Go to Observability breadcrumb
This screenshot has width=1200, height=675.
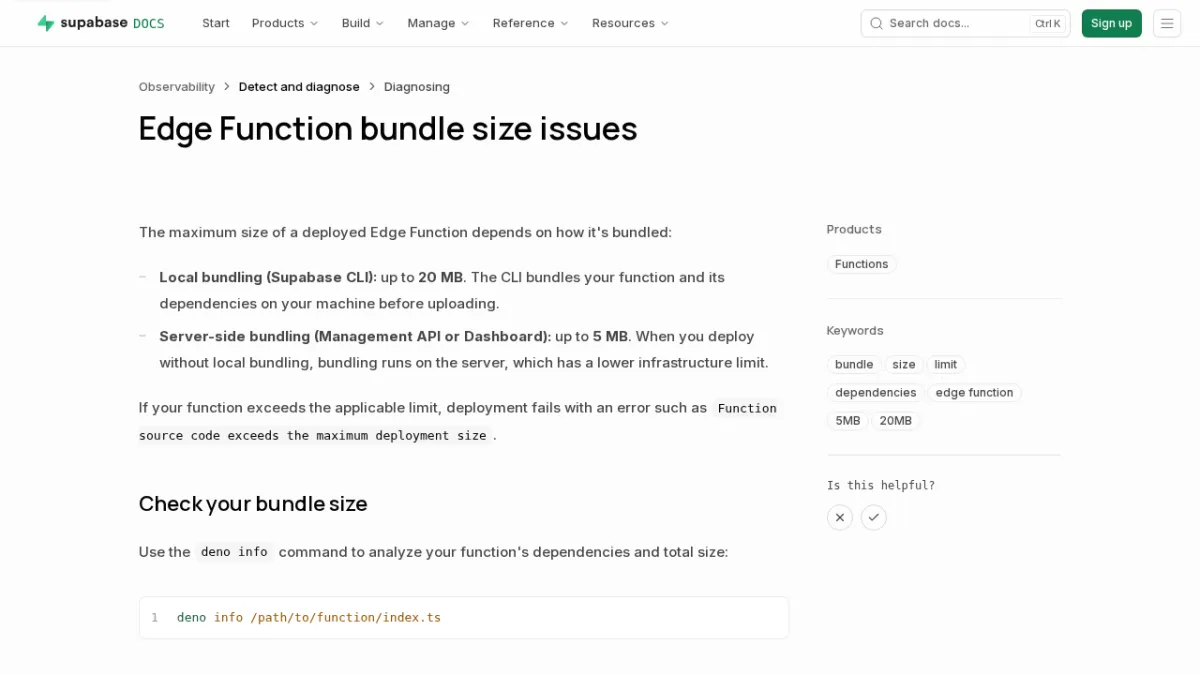tap(177, 87)
